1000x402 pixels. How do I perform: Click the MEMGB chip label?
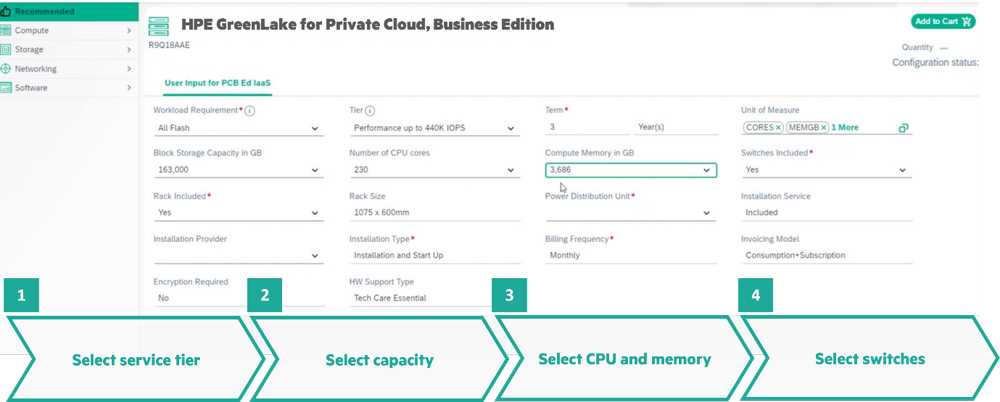(804, 128)
